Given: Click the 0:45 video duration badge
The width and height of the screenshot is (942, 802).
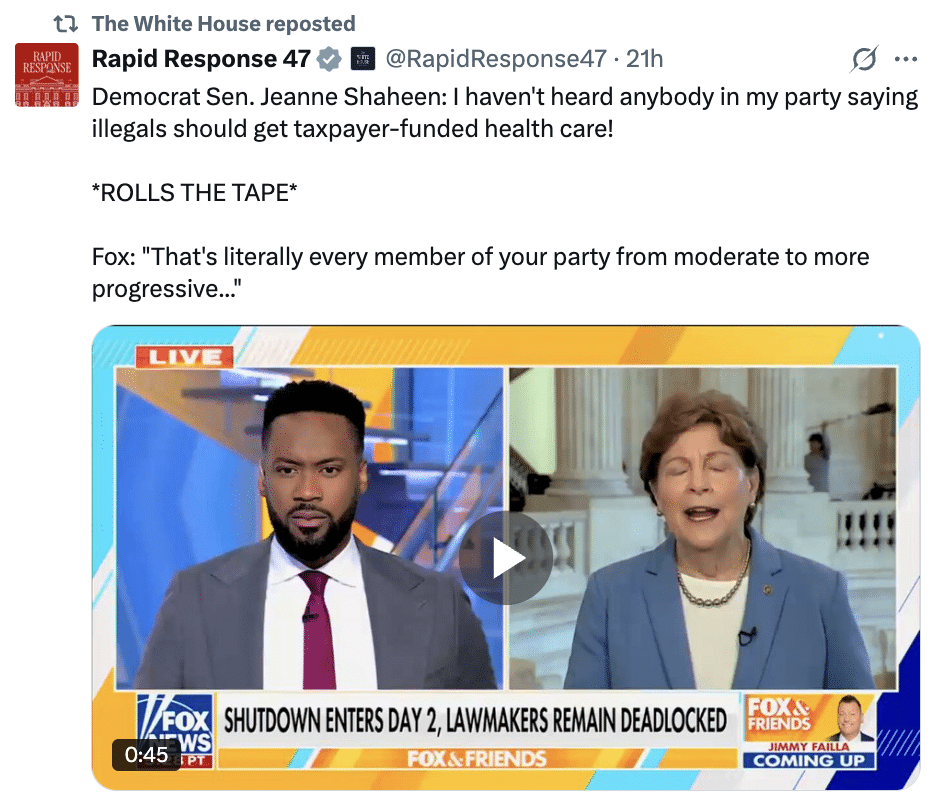Looking at the screenshot, I should (x=146, y=755).
